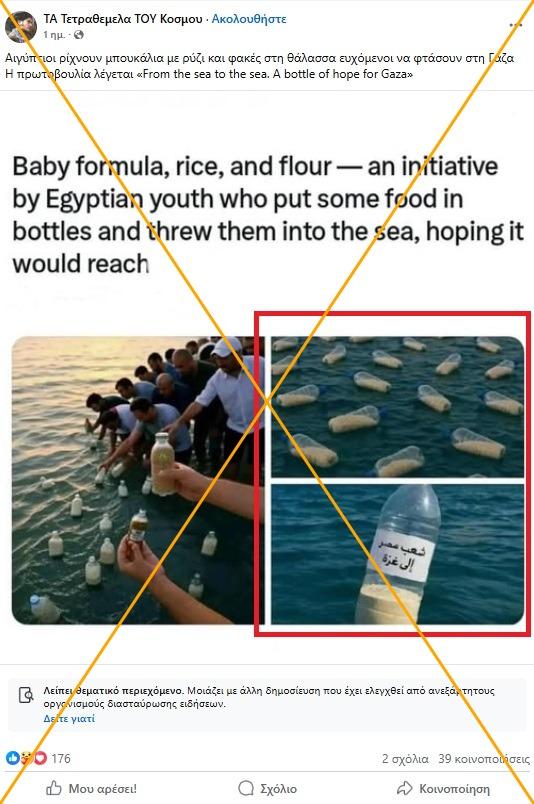Screen dimensions: 534x804
Task: Click the arrow icon beside Κοινοποίηση
Action: 405,788
